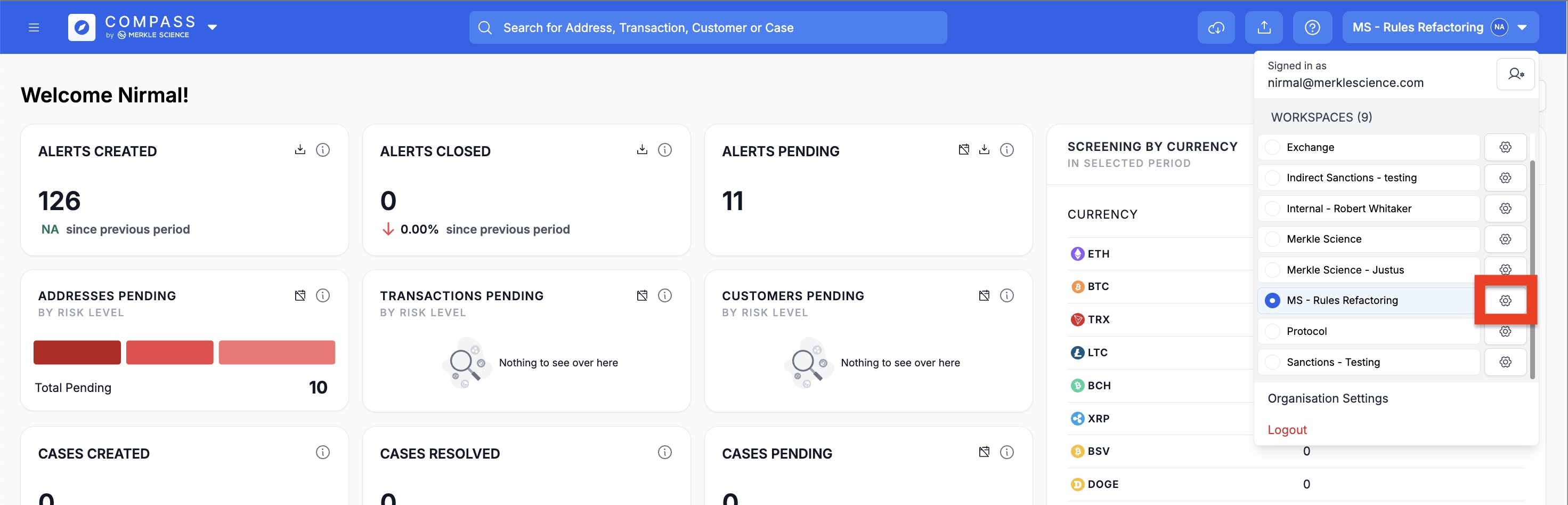Click the dark red risk level bar
Viewport: 1568px width, 505px height.
77,352
